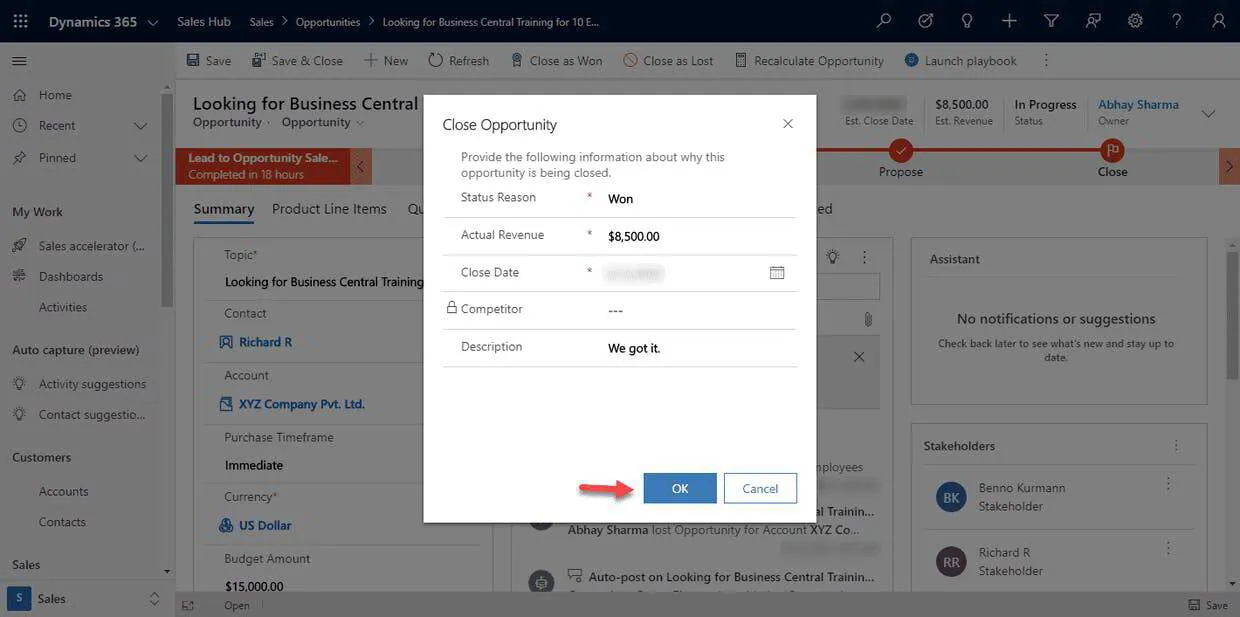Open owner Abhay Sharma link
Screen dimensions: 1240x617
click(1138, 104)
